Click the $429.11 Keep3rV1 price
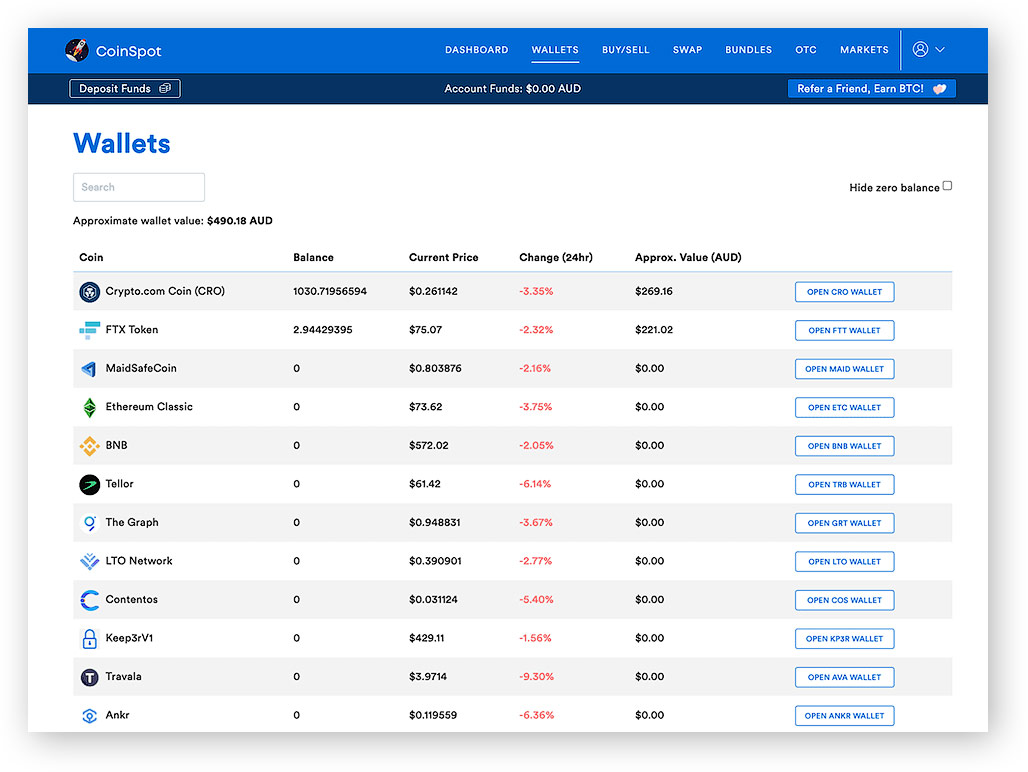The image size is (1028, 772). coord(426,638)
